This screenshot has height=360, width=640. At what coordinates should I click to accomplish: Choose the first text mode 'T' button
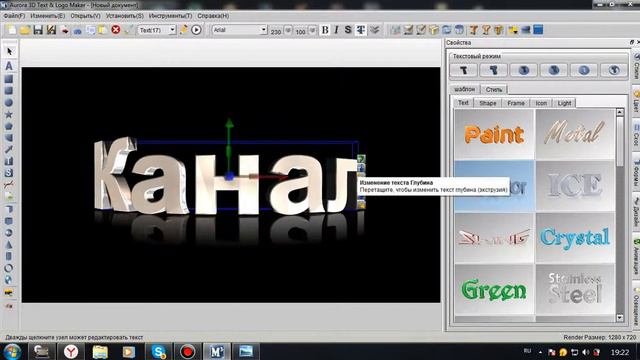[464, 70]
